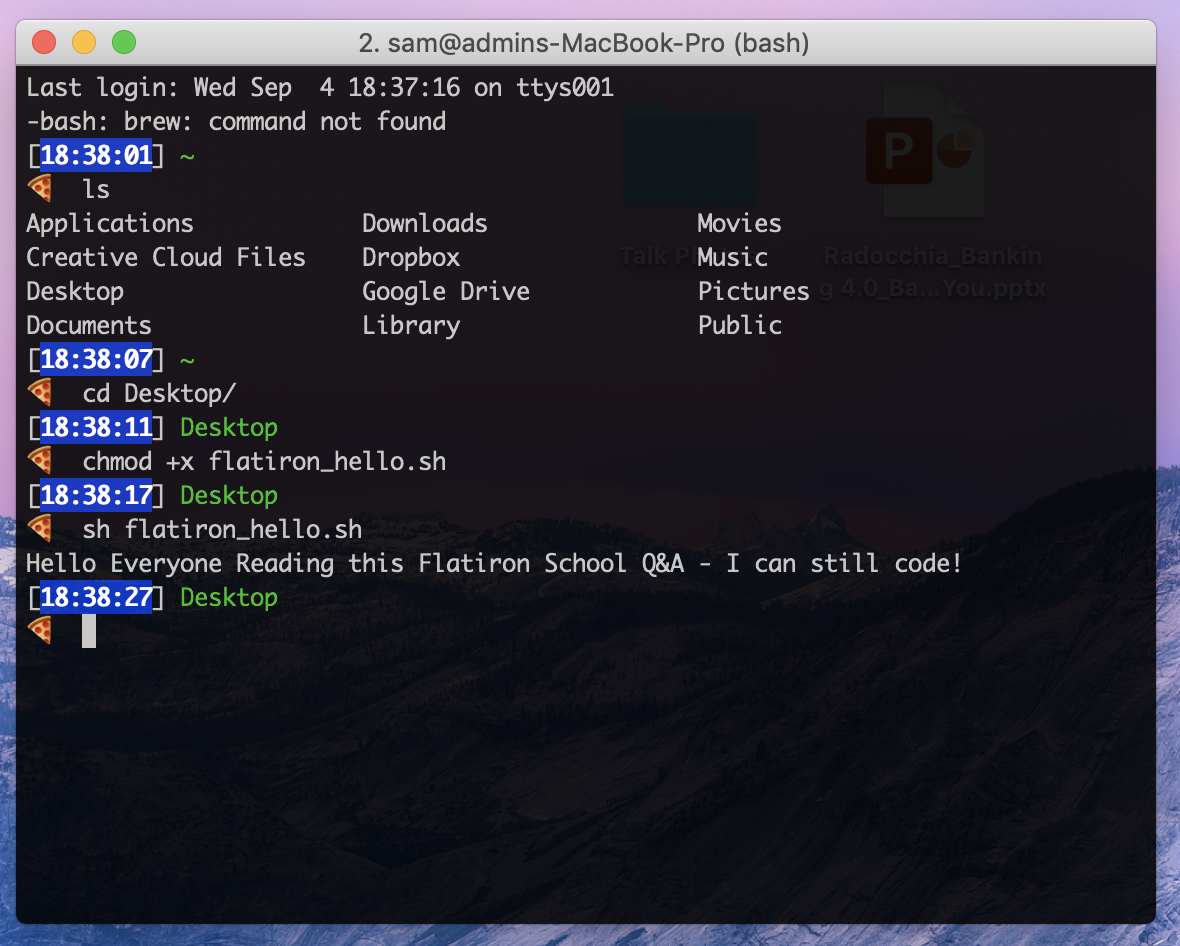Image resolution: width=1180 pixels, height=946 pixels.
Task: Click 'Downloads' in the ls listing
Action: 424,224
